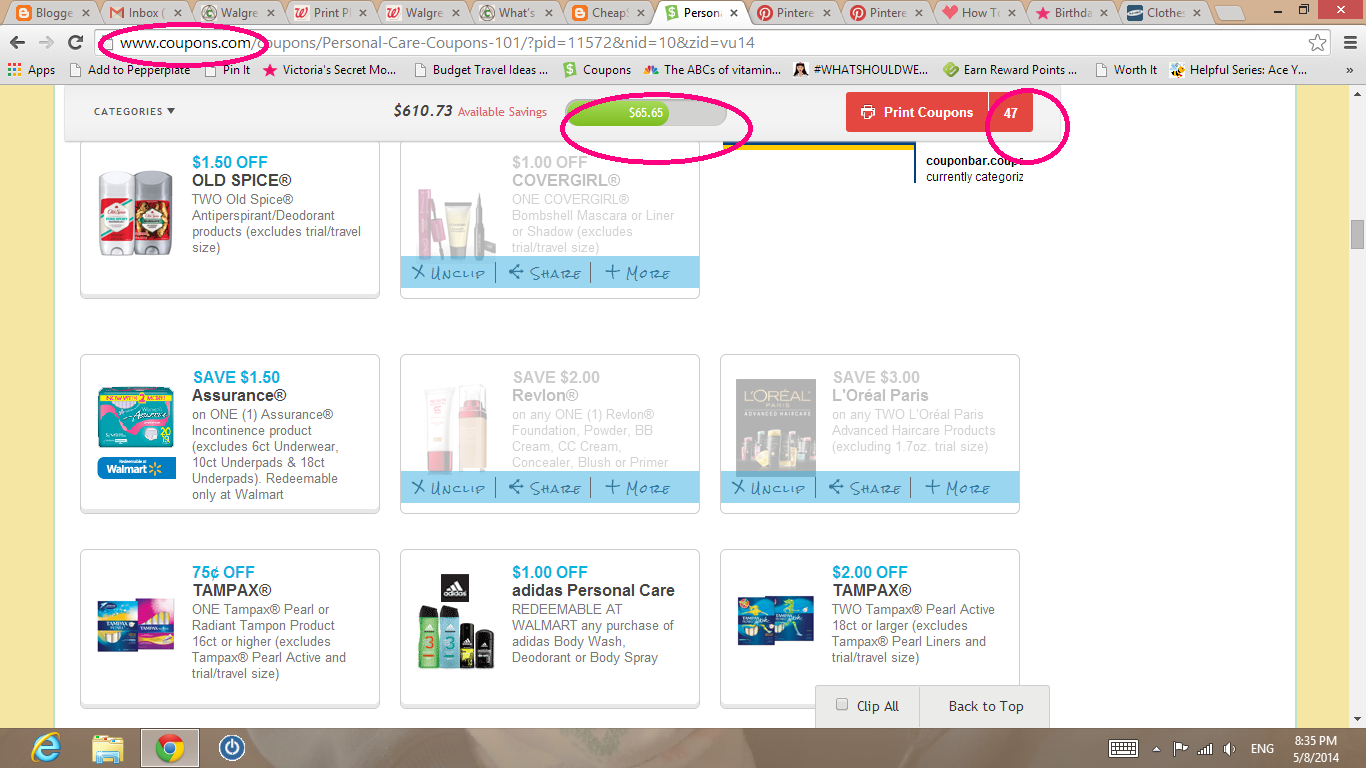Switch to the Clothes tab

click(1163, 13)
